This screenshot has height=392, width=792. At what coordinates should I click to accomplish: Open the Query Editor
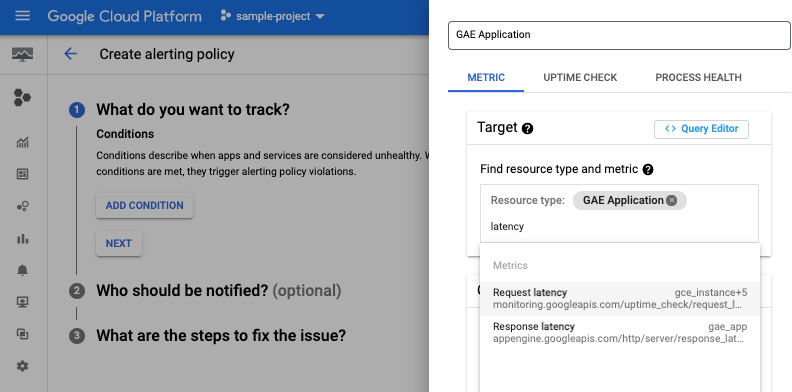click(x=701, y=129)
